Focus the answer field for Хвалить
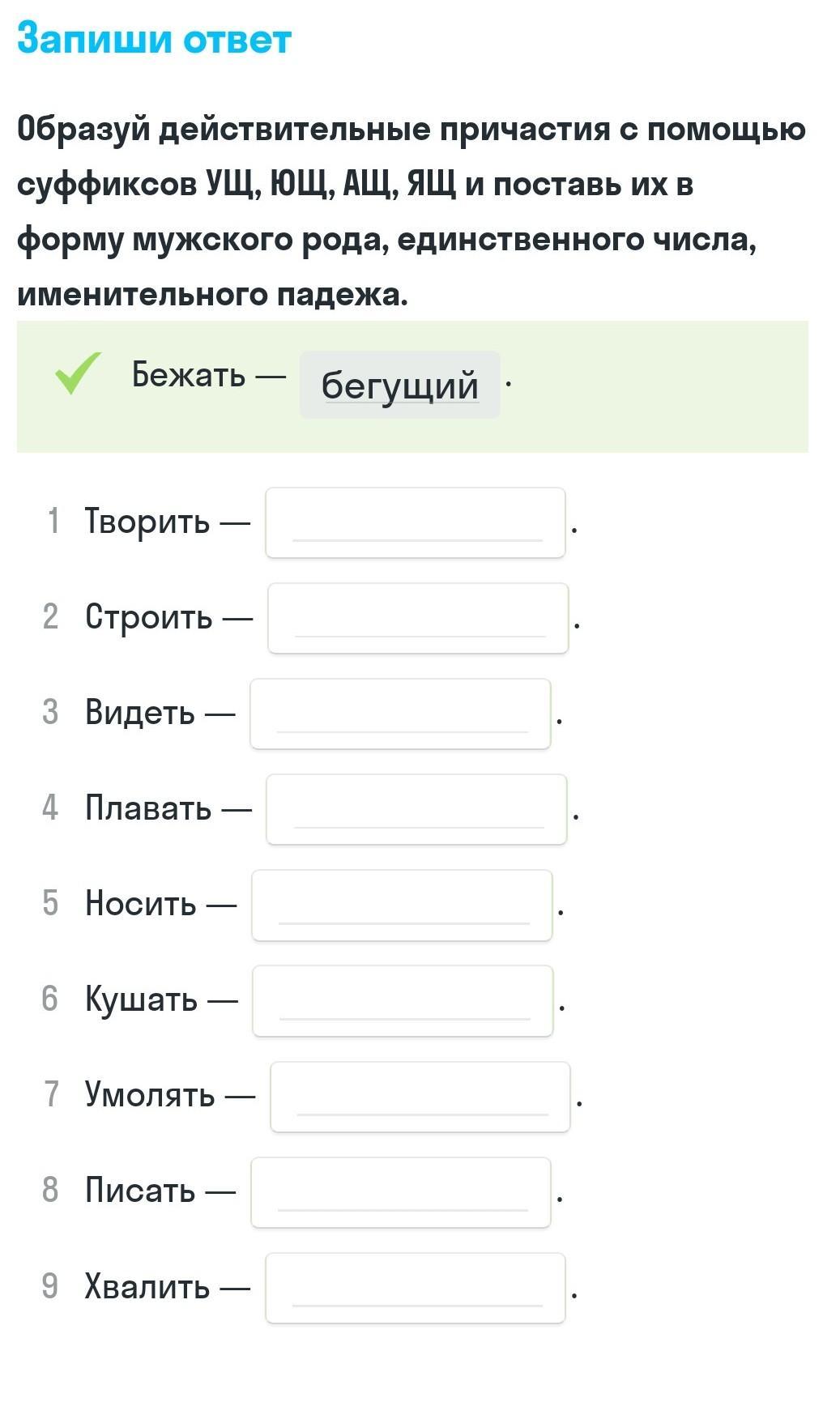 (416, 1288)
